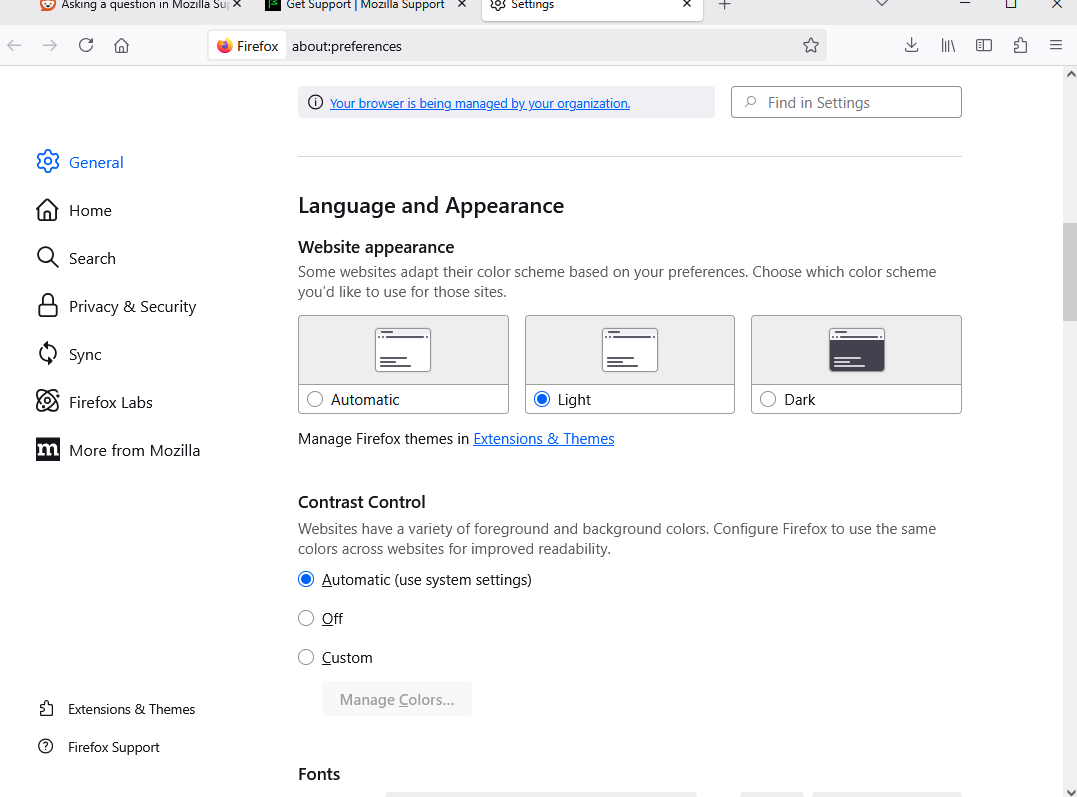Click the Dark theme preview thumbnail
This screenshot has width=1077, height=797.
(x=856, y=350)
